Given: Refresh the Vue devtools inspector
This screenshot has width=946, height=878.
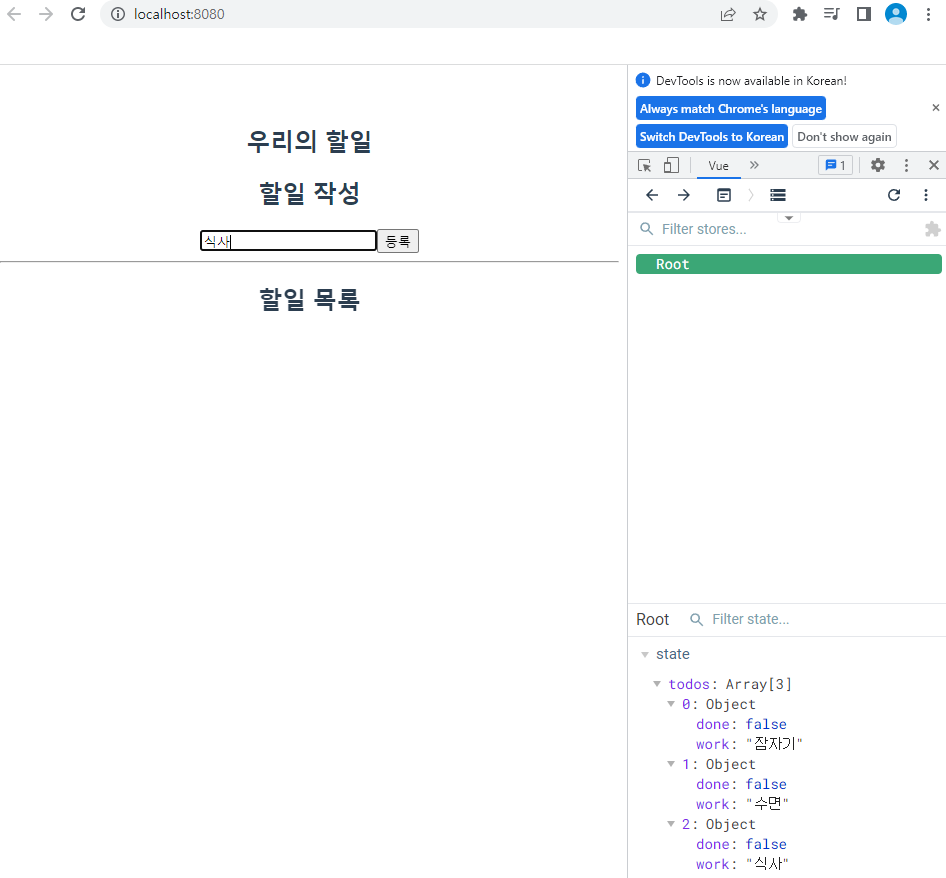Looking at the screenshot, I should click(x=894, y=195).
